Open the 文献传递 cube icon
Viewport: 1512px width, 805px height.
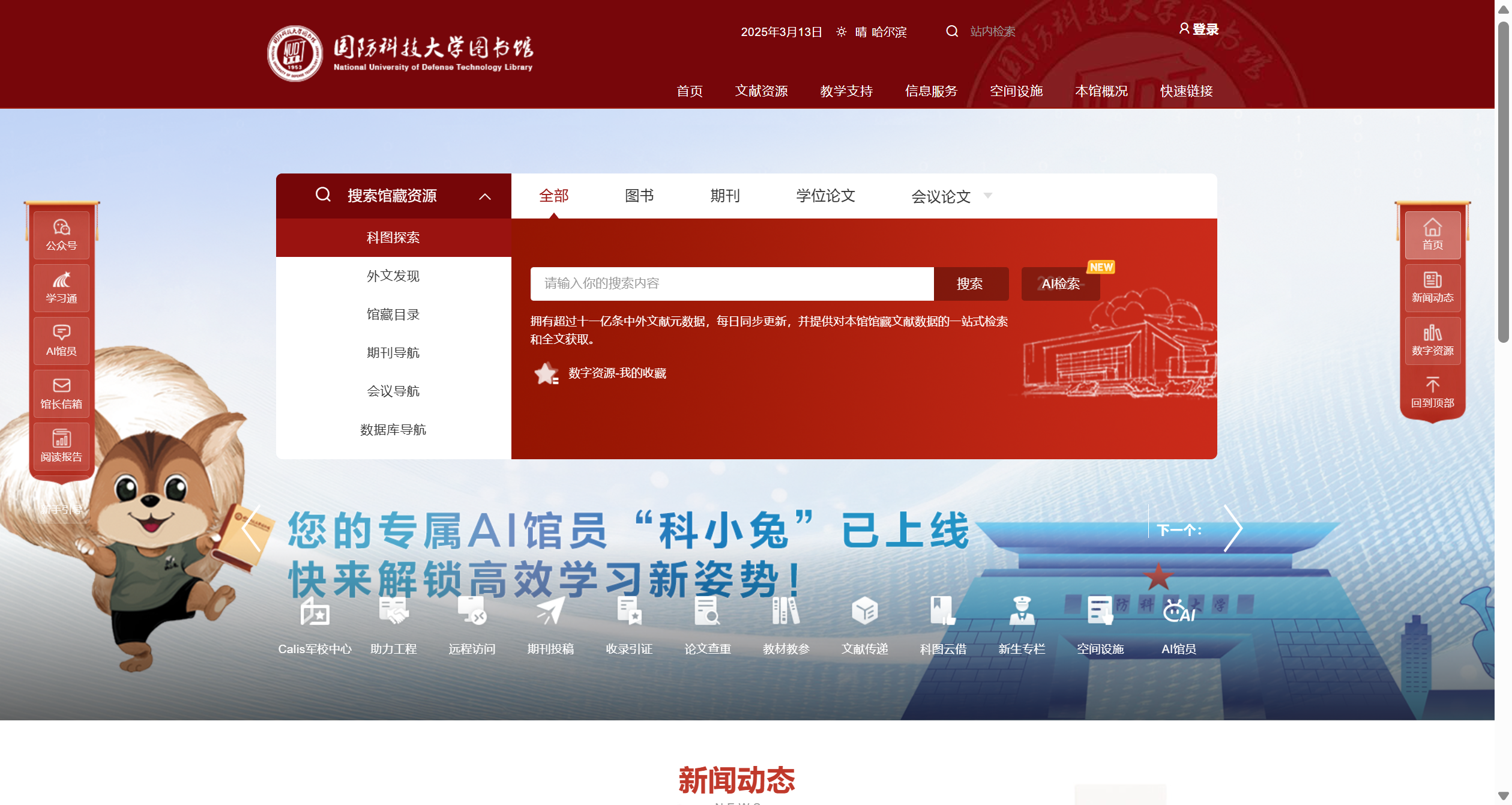point(864,611)
